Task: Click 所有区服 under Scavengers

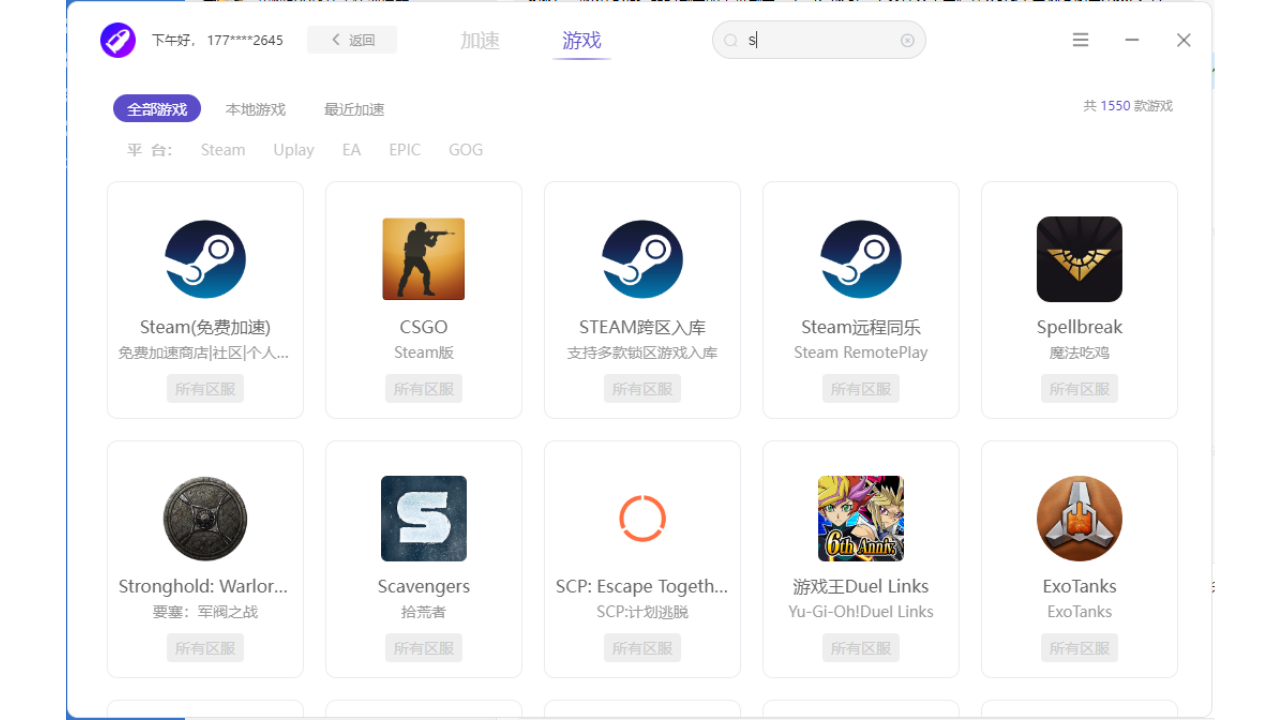Action: click(x=423, y=648)
